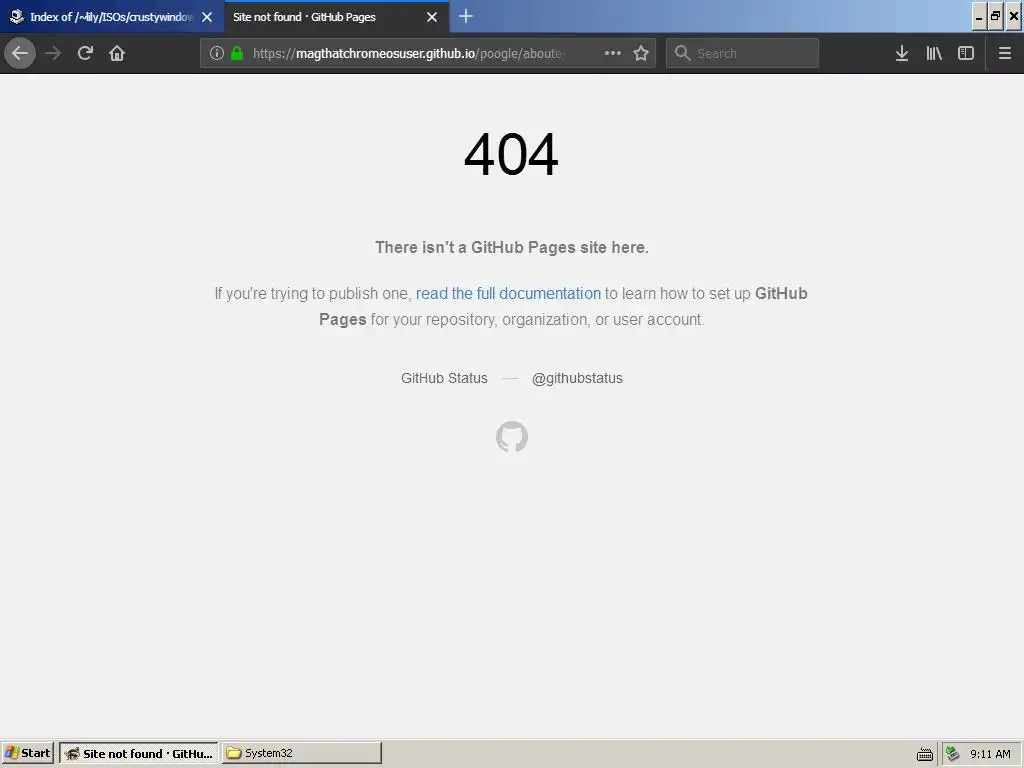Open the Downloads panel arrow icon

(x=902, y=53)
